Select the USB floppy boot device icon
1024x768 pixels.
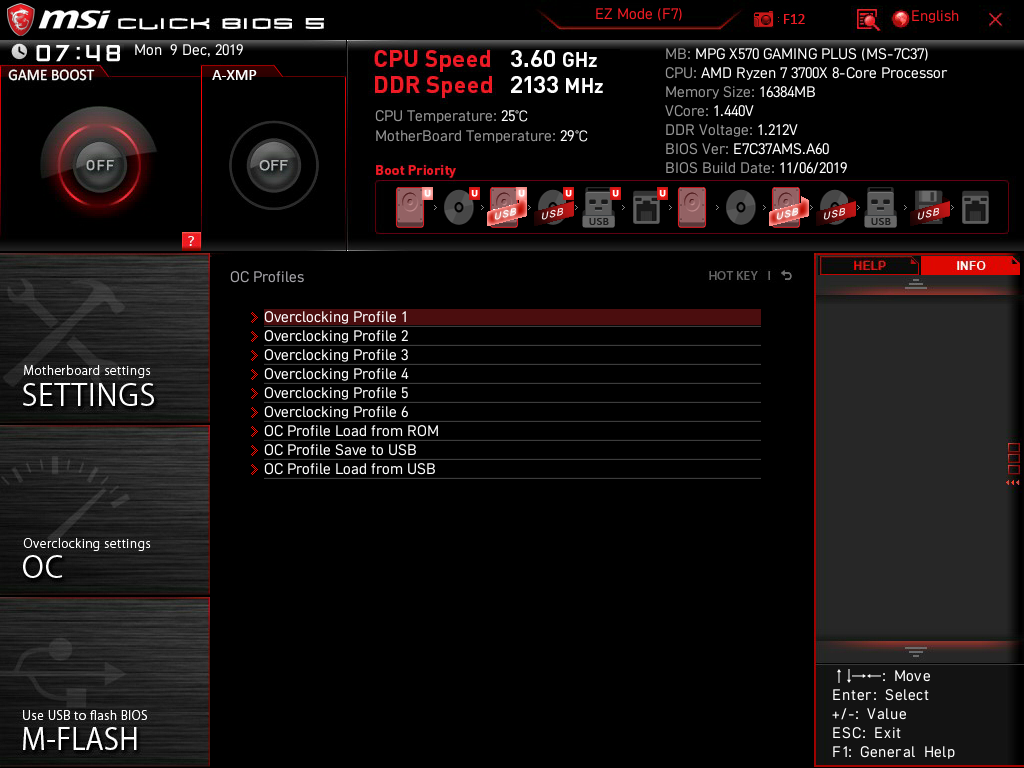(929, 208)
